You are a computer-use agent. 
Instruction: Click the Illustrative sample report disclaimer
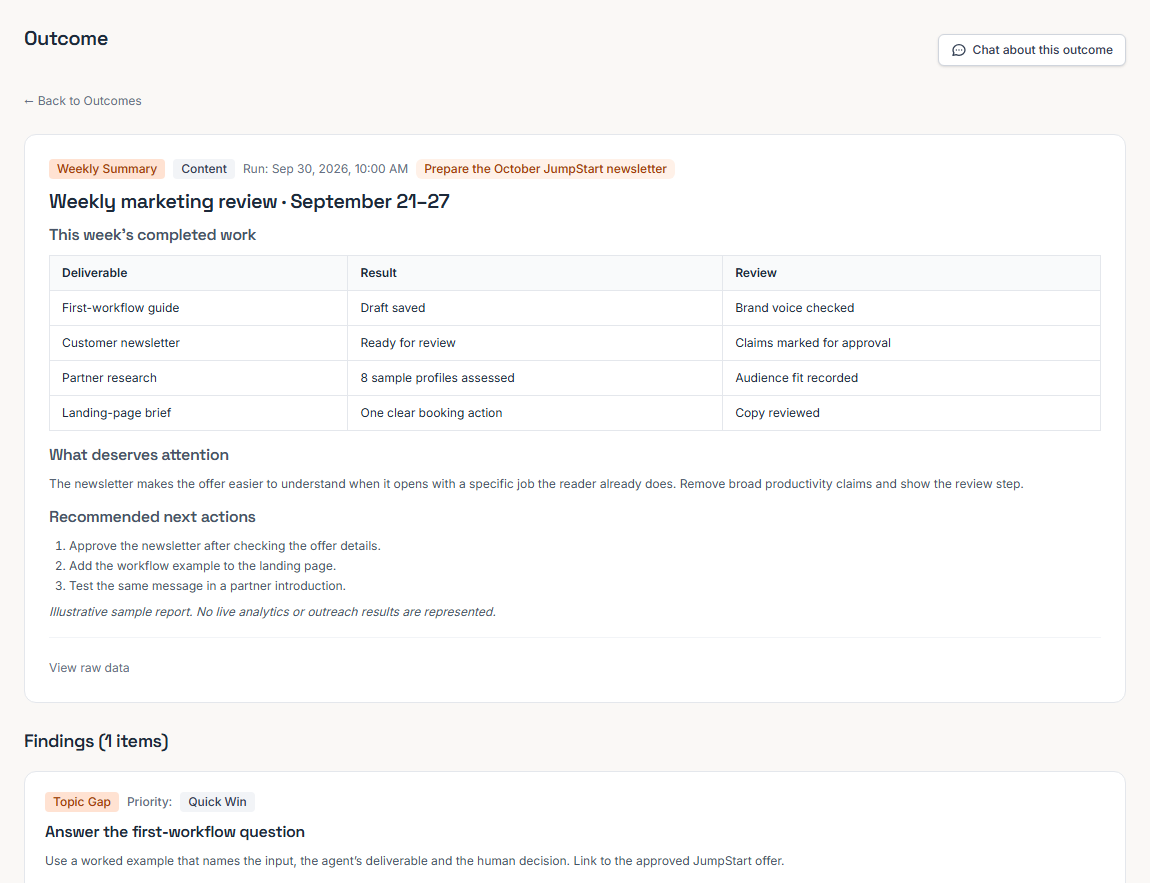(x=273, y=612)
